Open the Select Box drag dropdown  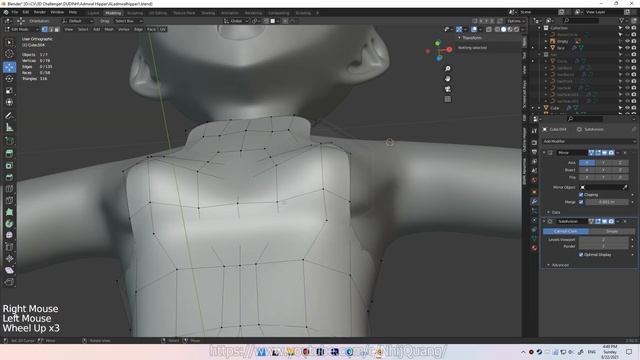128,21
